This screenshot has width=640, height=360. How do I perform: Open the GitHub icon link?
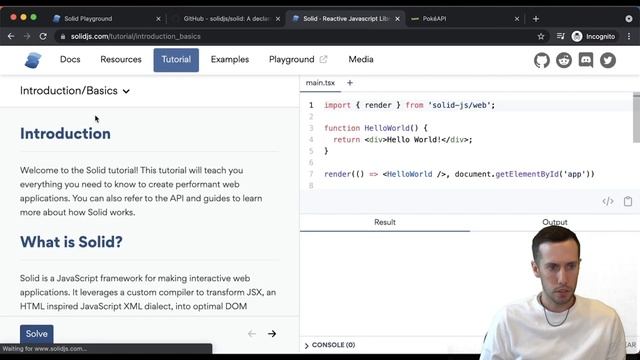click(x=542, y=60)
